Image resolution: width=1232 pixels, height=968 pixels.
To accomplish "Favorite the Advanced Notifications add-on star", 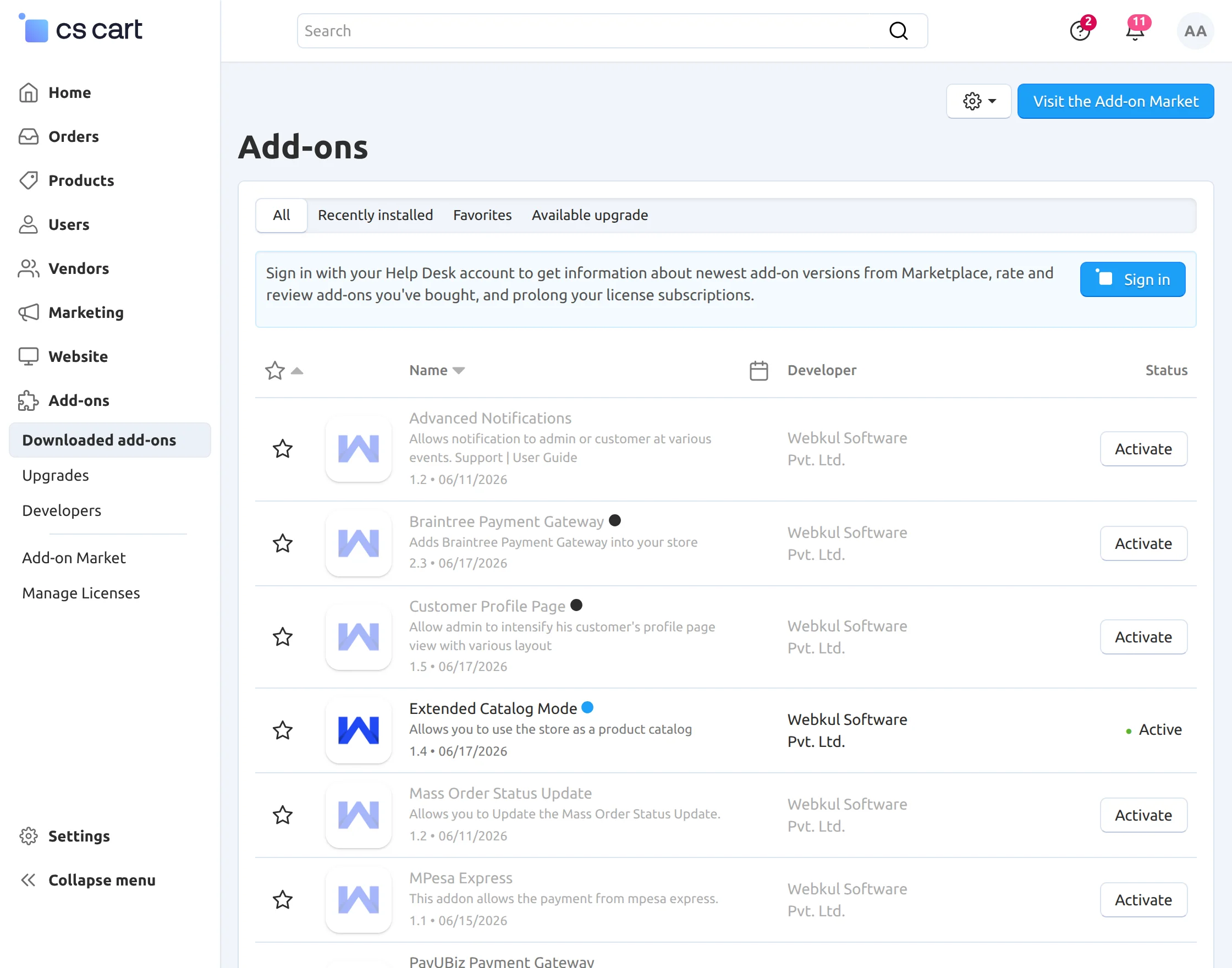I will click(x=283, y=449).
